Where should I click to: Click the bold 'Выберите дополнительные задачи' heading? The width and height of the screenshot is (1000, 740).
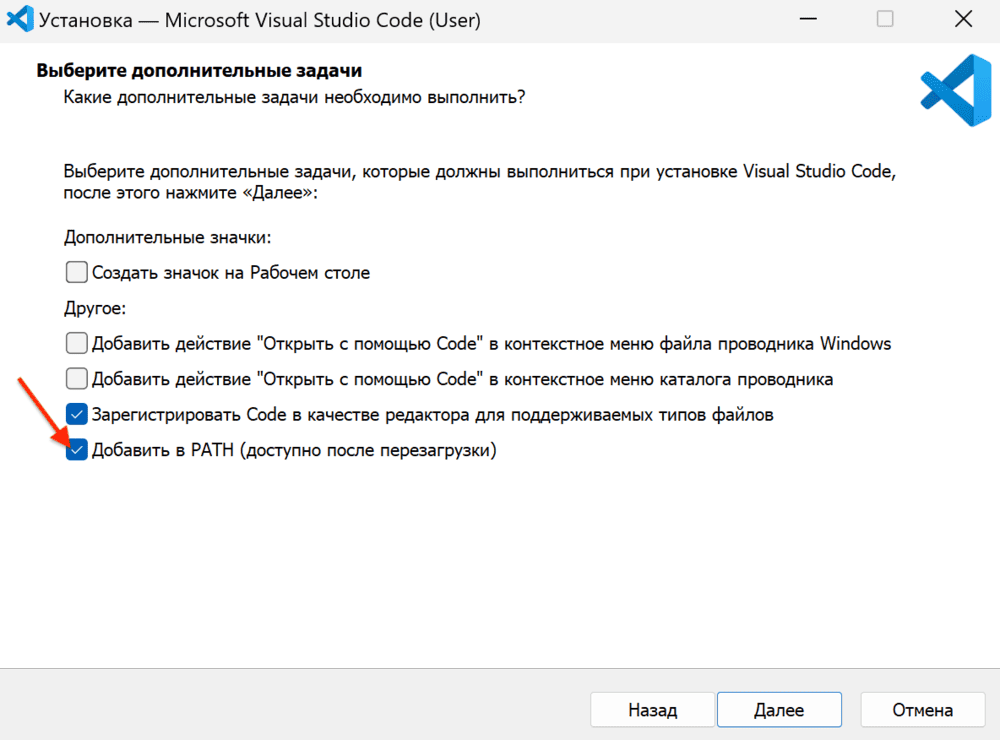(199, 70)
